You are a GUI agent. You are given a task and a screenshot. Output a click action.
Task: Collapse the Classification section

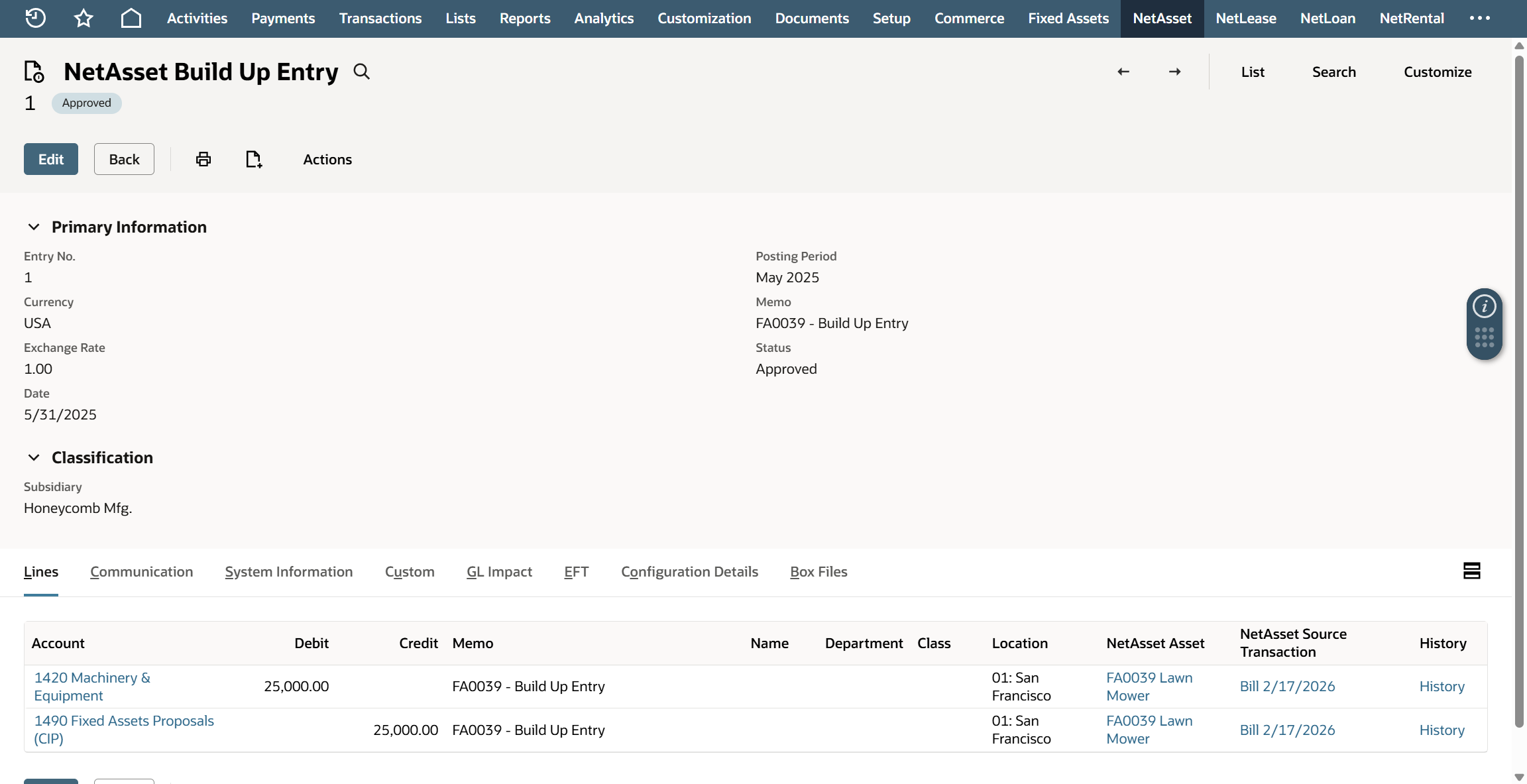pyautogui.click(x=34, y=458)
